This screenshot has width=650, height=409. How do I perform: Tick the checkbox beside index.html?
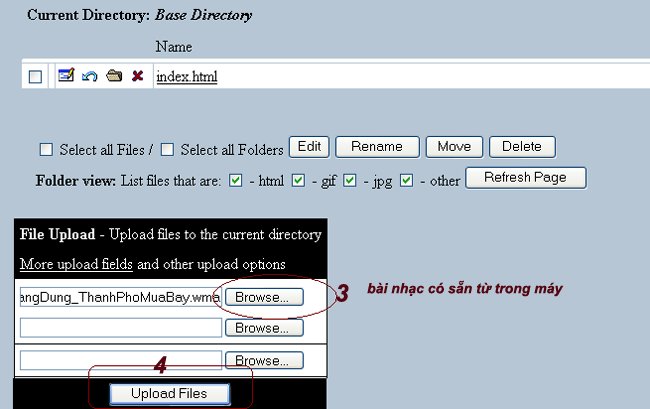tap(35, 77)
